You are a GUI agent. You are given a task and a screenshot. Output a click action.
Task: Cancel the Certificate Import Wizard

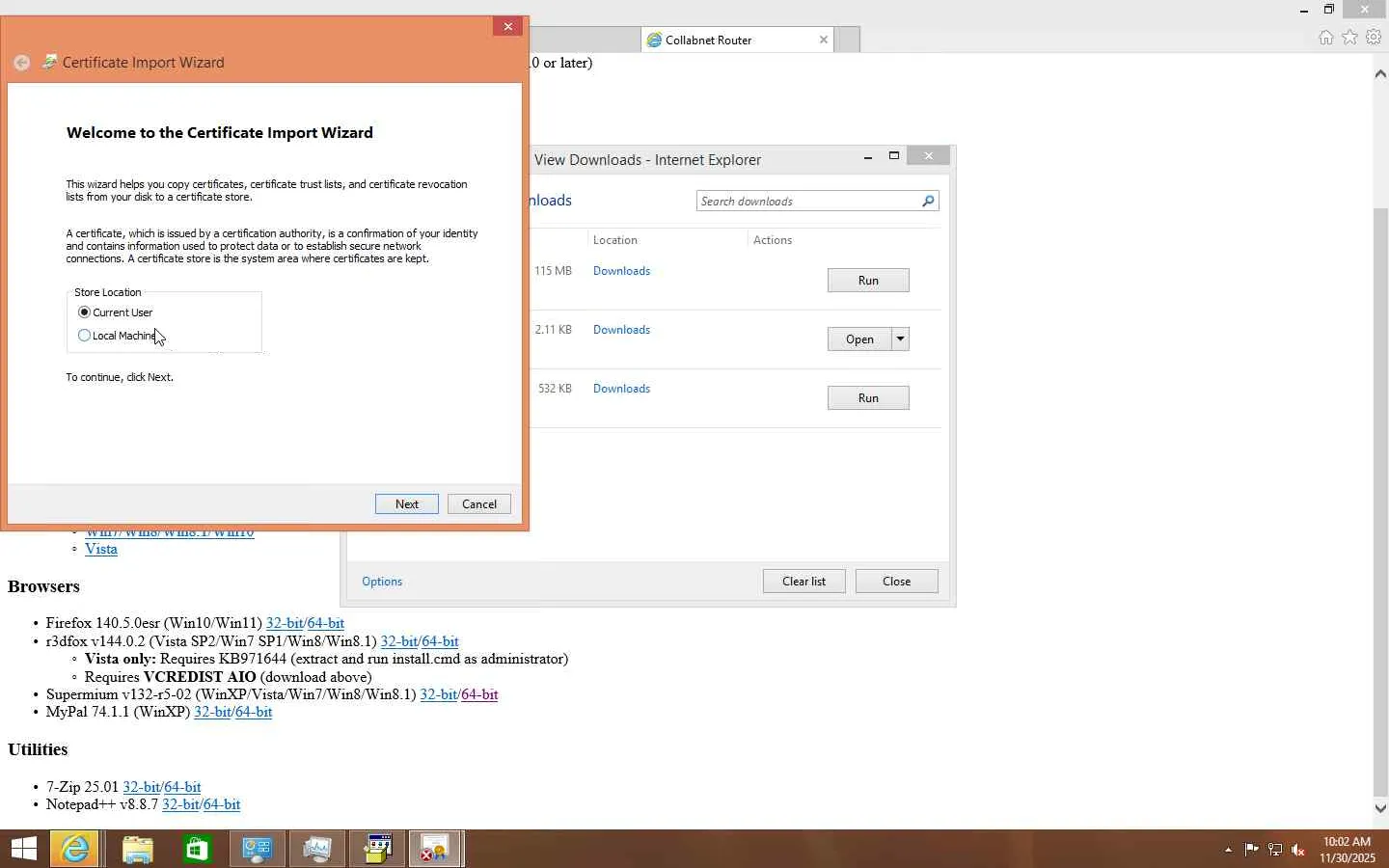(479, 504)
